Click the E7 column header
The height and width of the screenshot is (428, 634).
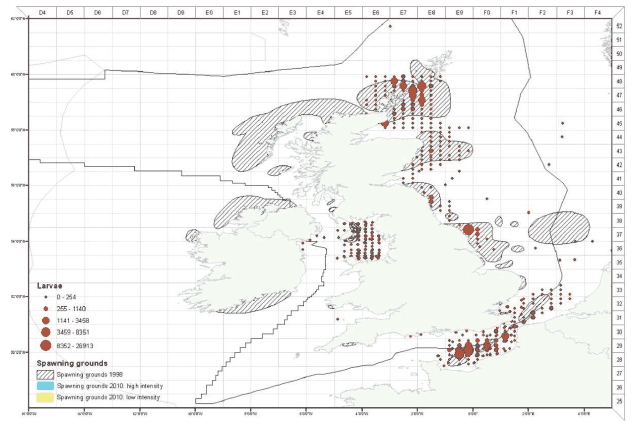click(404, 13)
